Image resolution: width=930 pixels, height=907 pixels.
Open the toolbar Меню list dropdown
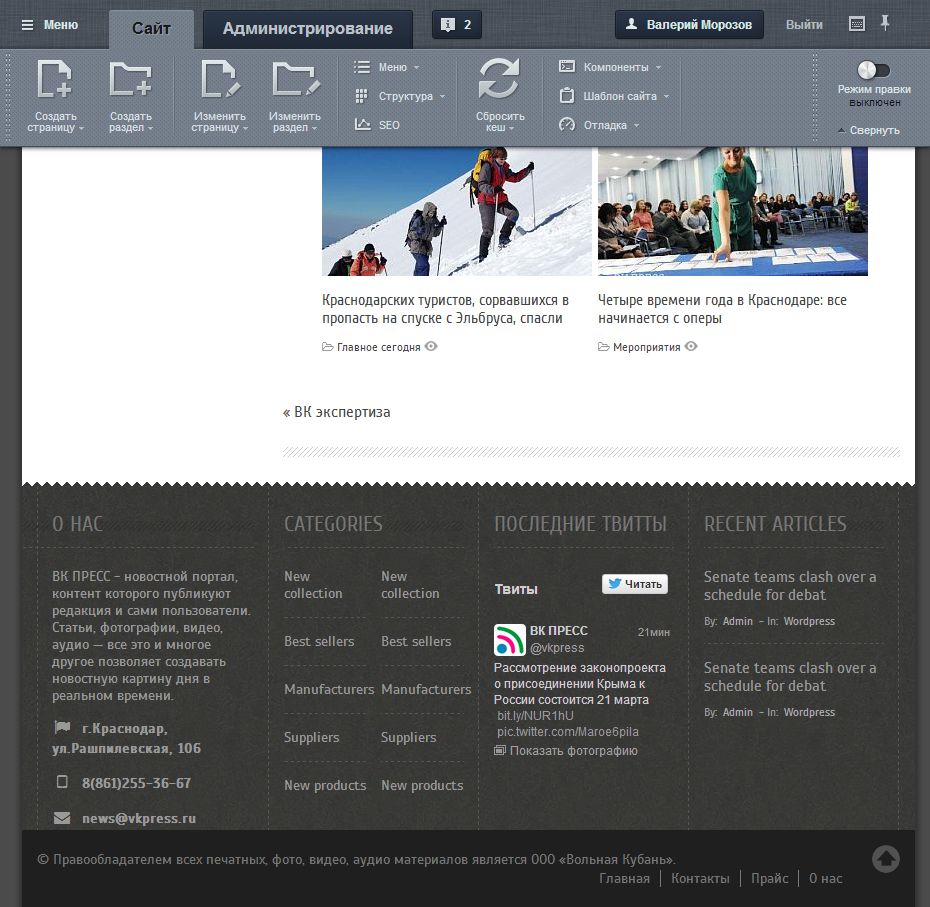pos(387,67)
